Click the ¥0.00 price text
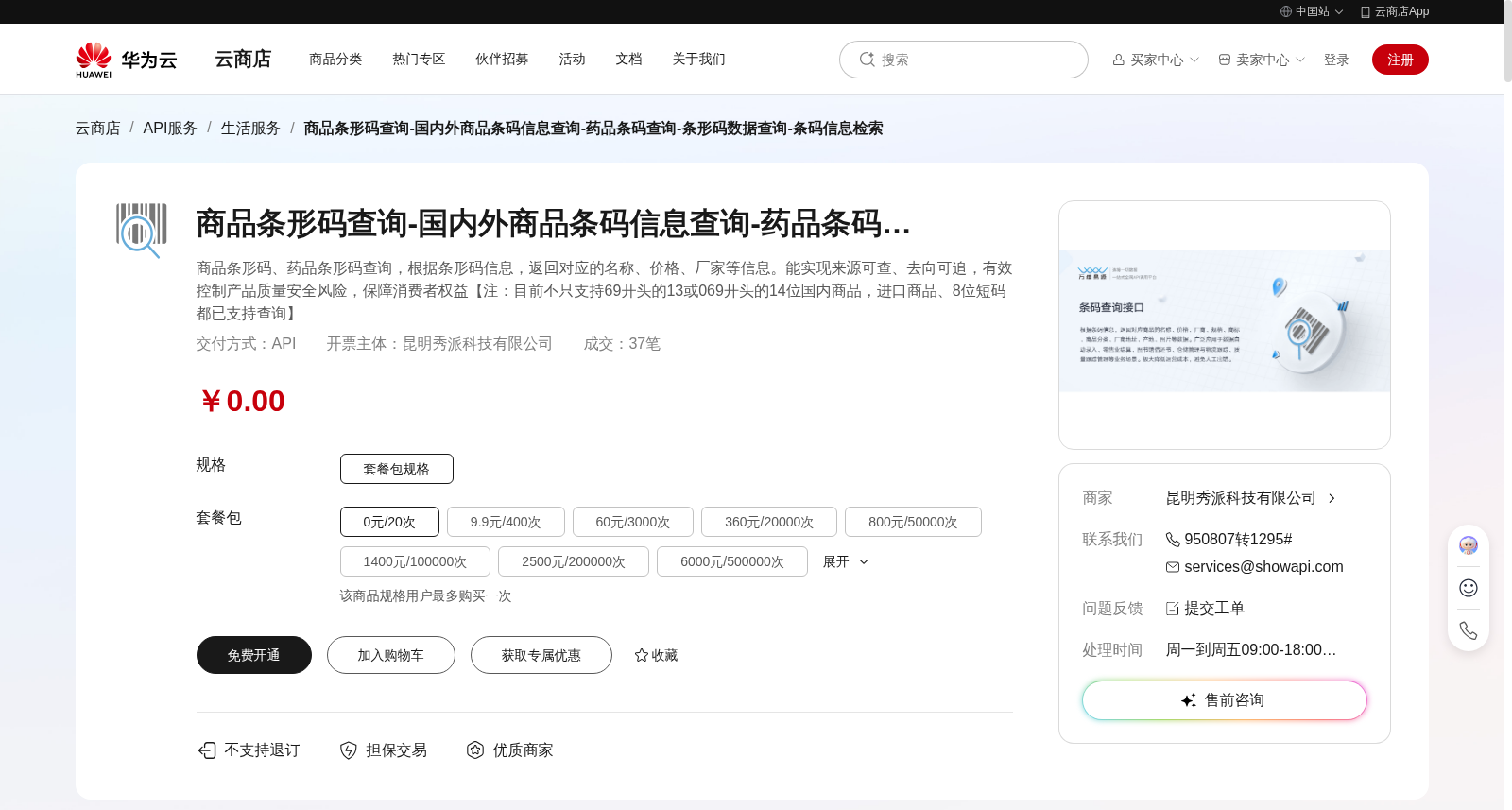The width and height of the screenshot is (1512, 810). click(242, 401)
